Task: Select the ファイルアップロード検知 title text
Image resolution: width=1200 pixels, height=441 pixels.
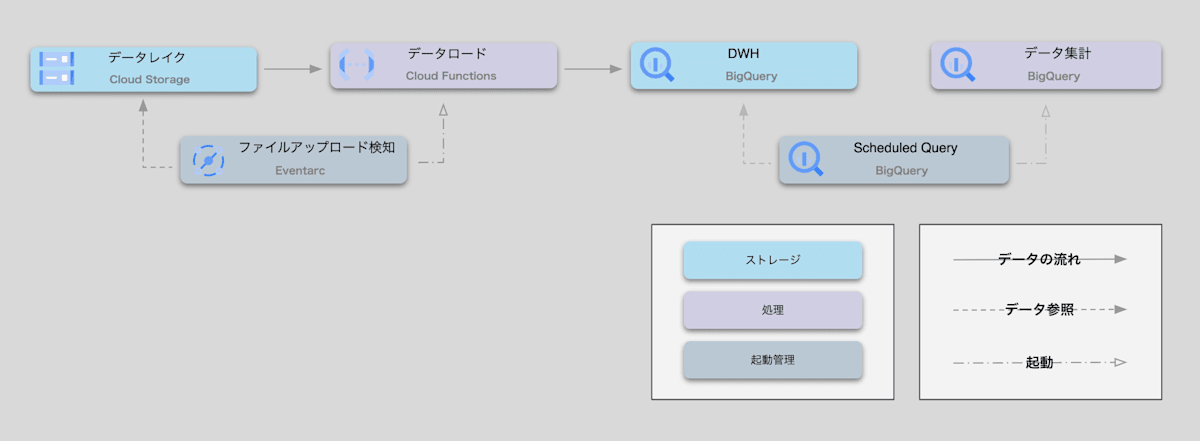Action: (317, 148)
